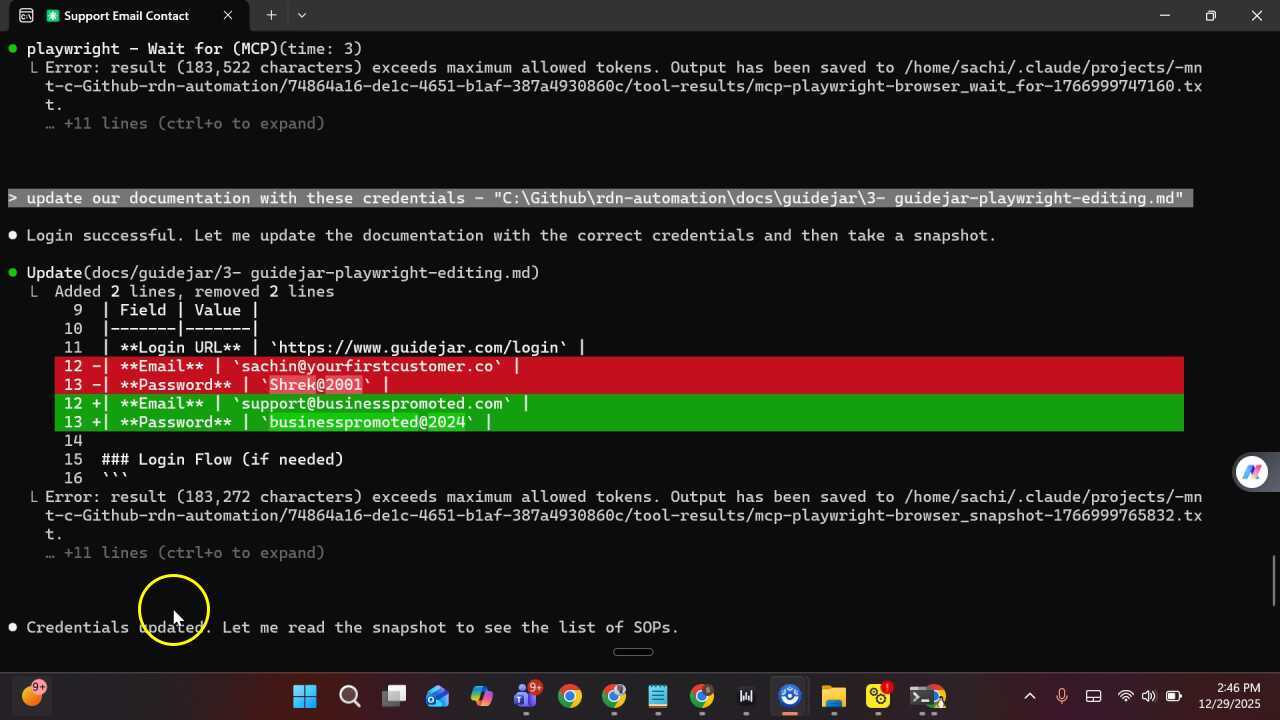Click the pill handle at the terminal bottom
This screenshot has width=1280, height=720.
[x=633, y=652]
